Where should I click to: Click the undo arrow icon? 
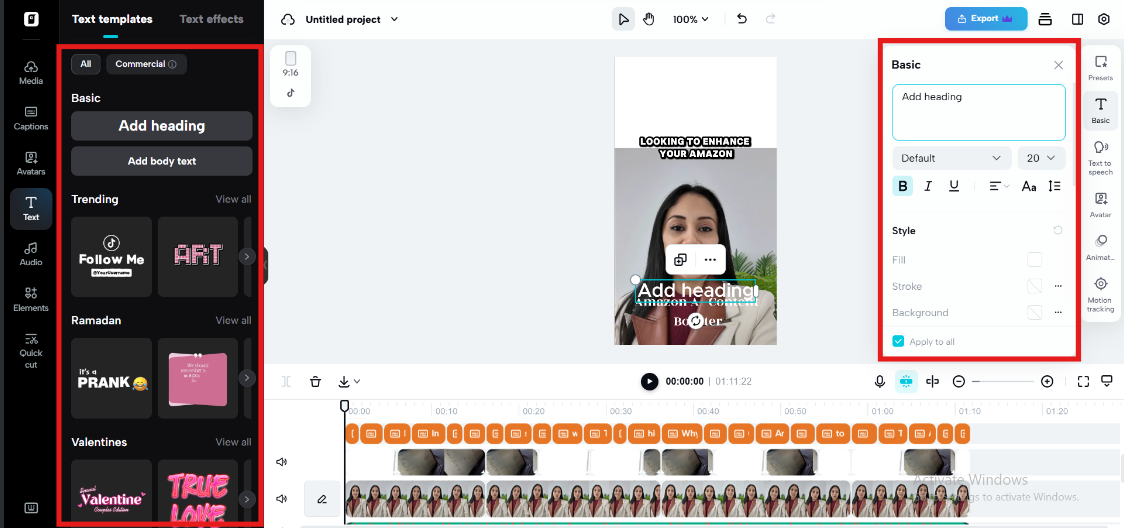(x=741, y=19)
